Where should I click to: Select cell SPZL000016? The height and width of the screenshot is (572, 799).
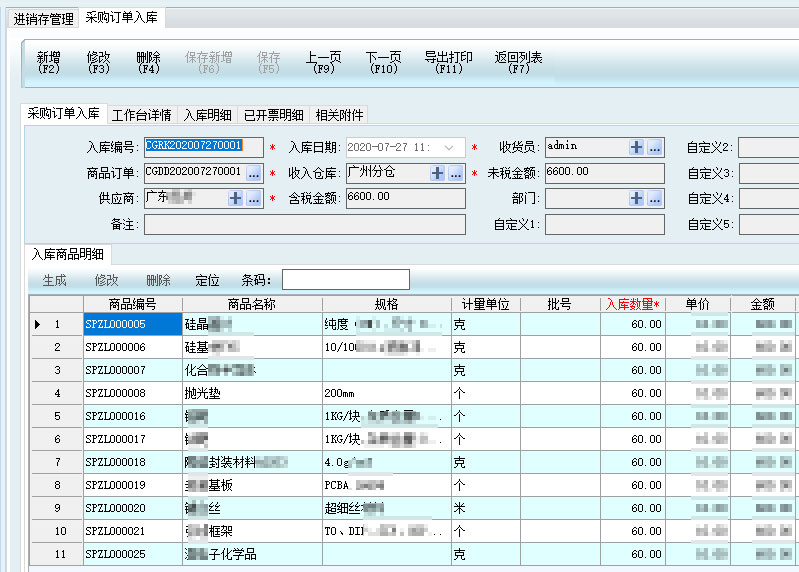point(132,416)
